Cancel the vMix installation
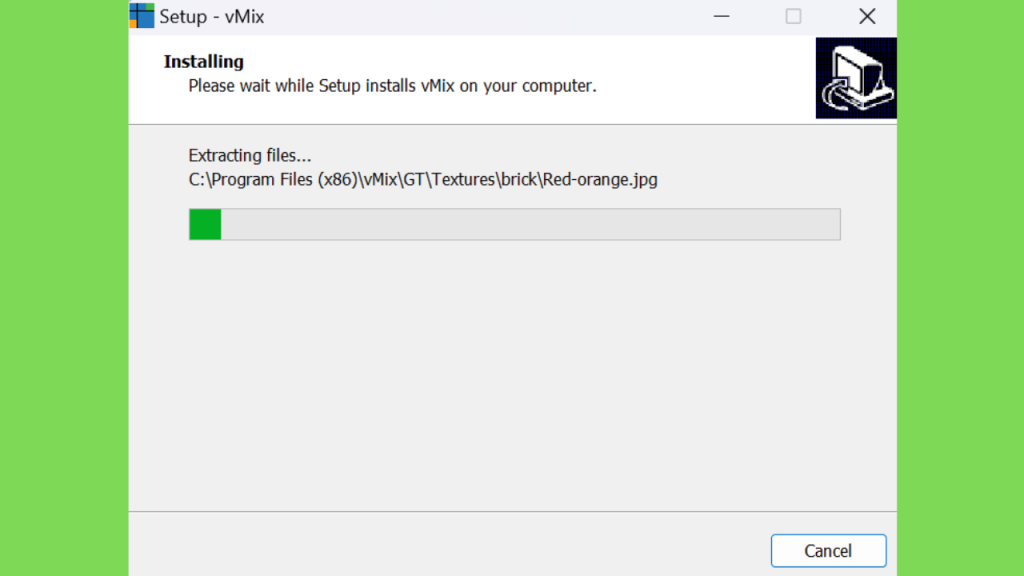Viewport: 1024px width, 576px height. point(828,551)
